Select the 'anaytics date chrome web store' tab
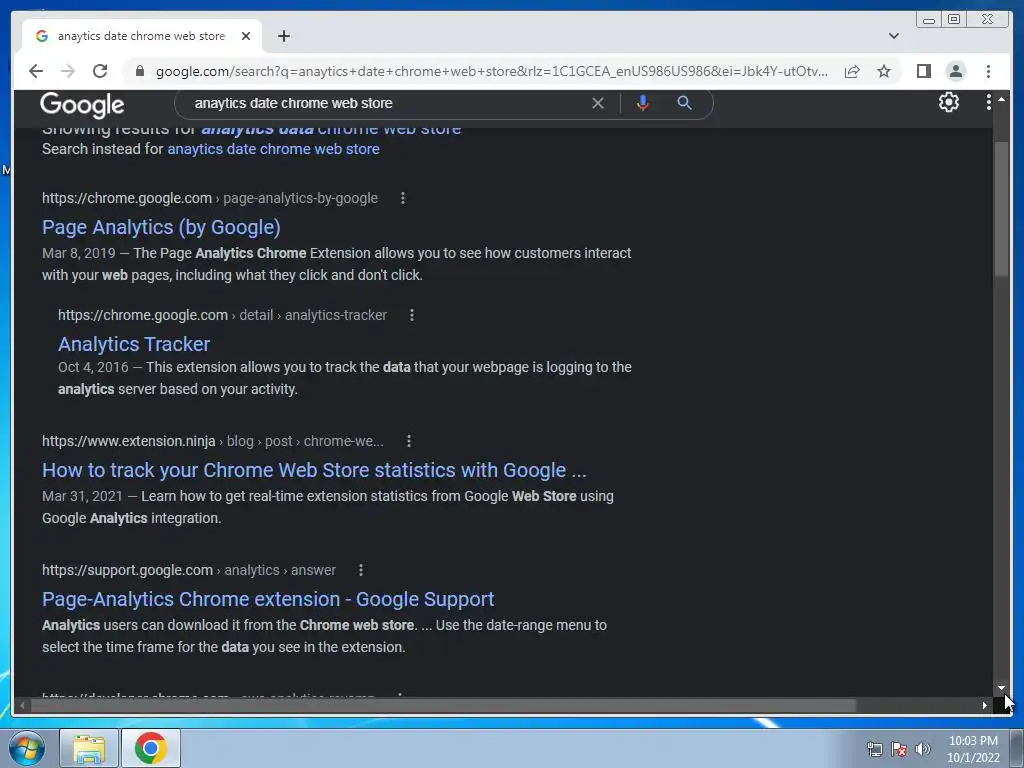Viewport: 1024px width, 768px height. (x=142, y=36)
